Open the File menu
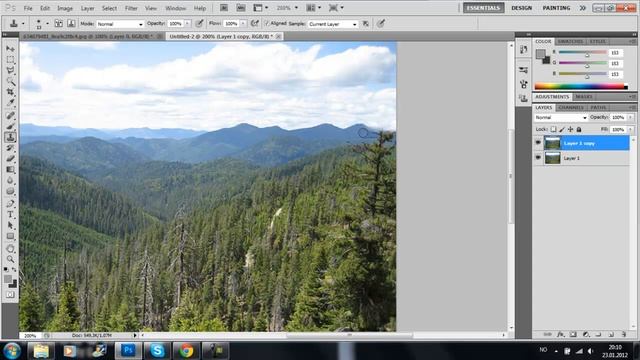640x360 pixels. point(28,8)
